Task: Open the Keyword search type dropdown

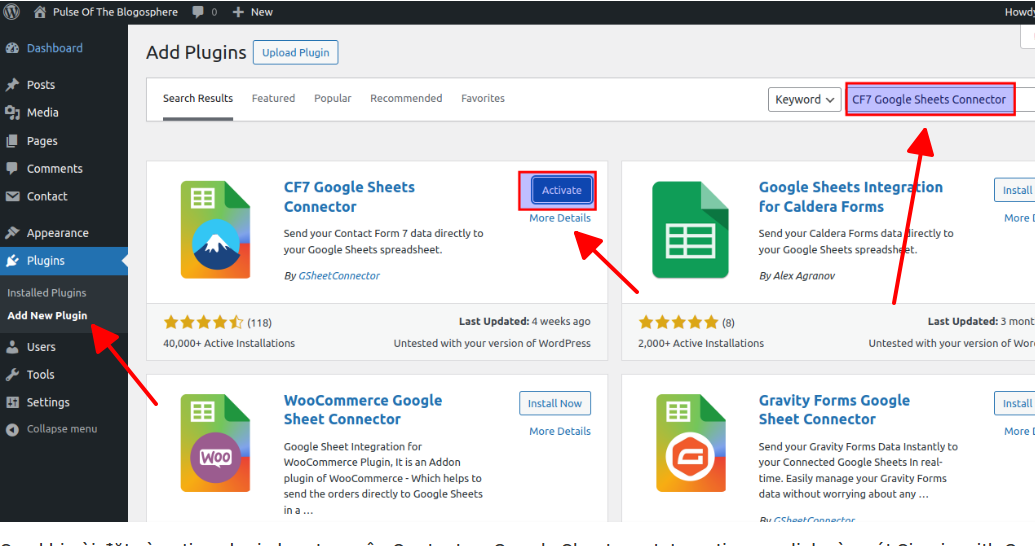Action: (804, 100)
